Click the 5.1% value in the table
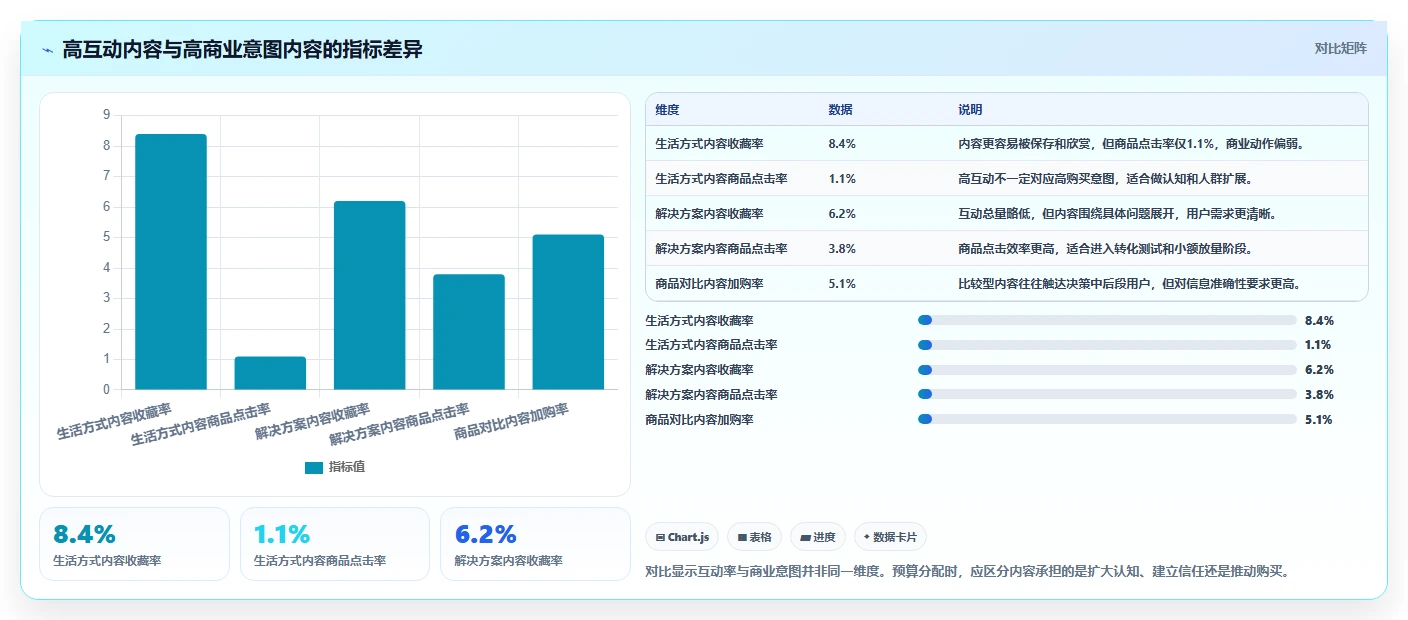Screen dimensions: 1408x620 coord(842,284)
